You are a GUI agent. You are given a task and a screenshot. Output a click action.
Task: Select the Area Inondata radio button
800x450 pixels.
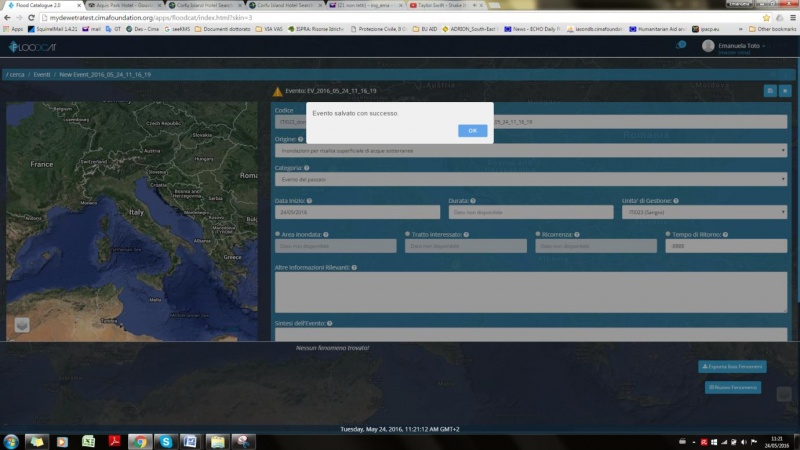(278, 234)
